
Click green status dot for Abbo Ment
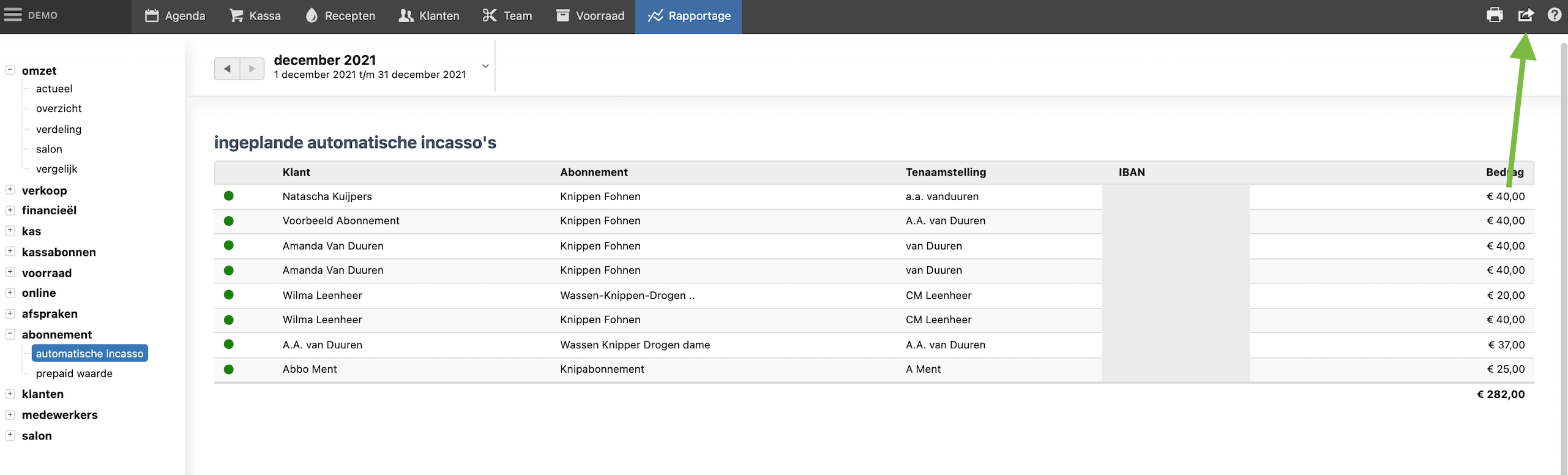[229, 369]
